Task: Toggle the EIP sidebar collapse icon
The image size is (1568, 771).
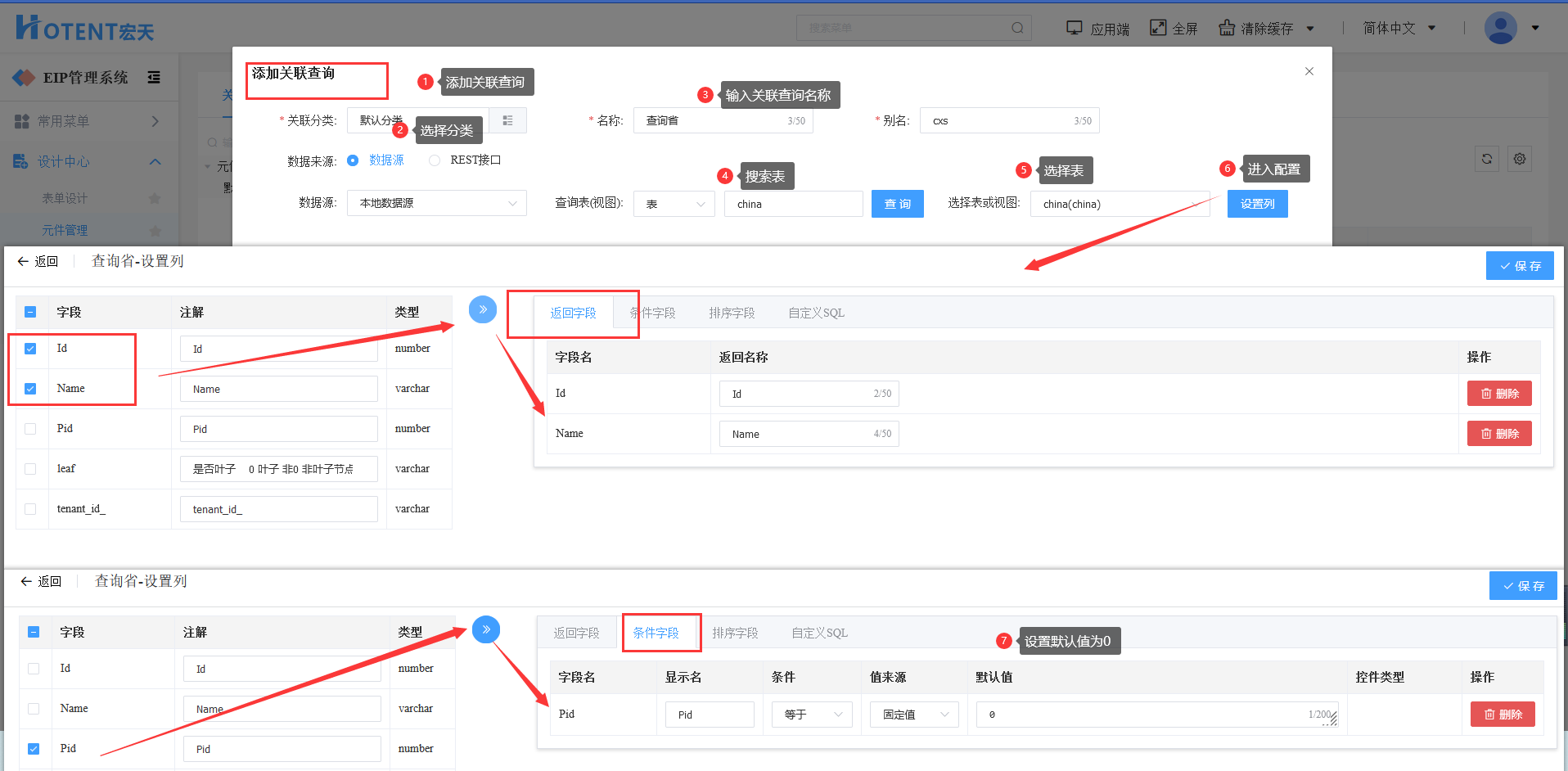Action: point(154,78)
